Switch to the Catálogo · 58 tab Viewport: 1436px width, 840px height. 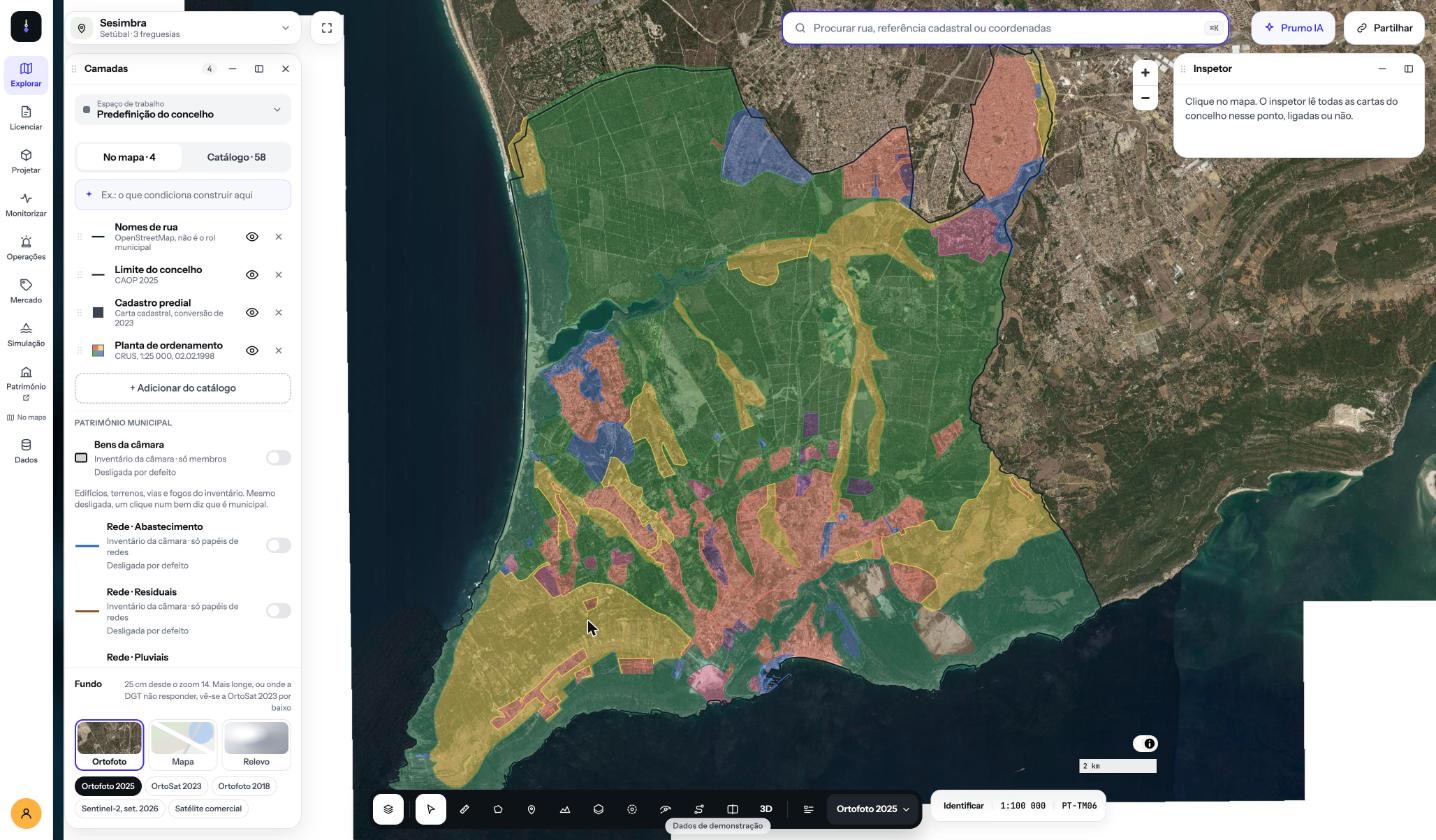[236, 157]
